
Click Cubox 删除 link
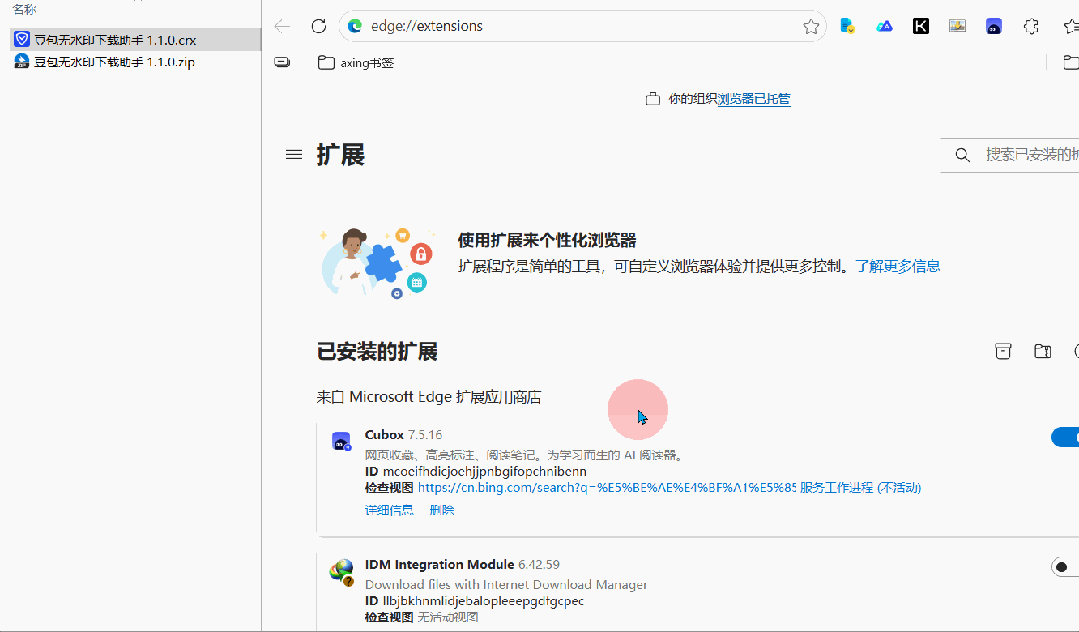tap(442, 509)
